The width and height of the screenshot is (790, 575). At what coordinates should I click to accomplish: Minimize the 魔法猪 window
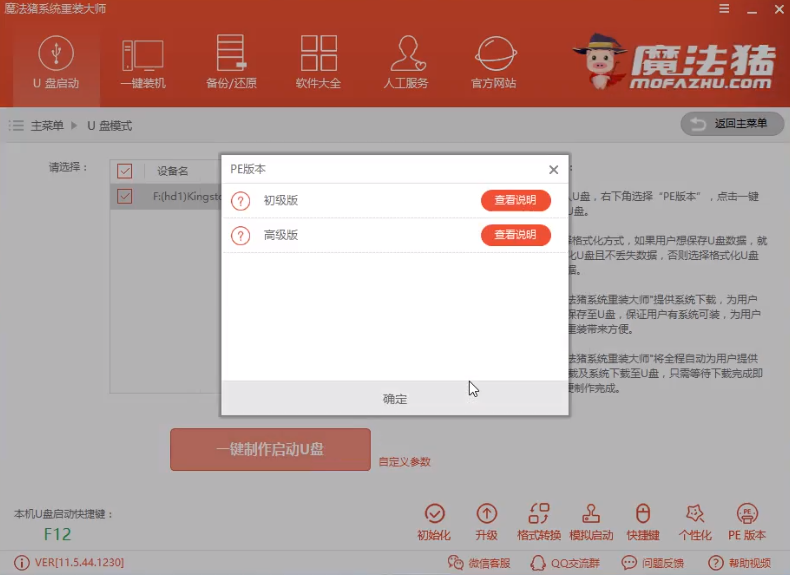coord(752,10)
